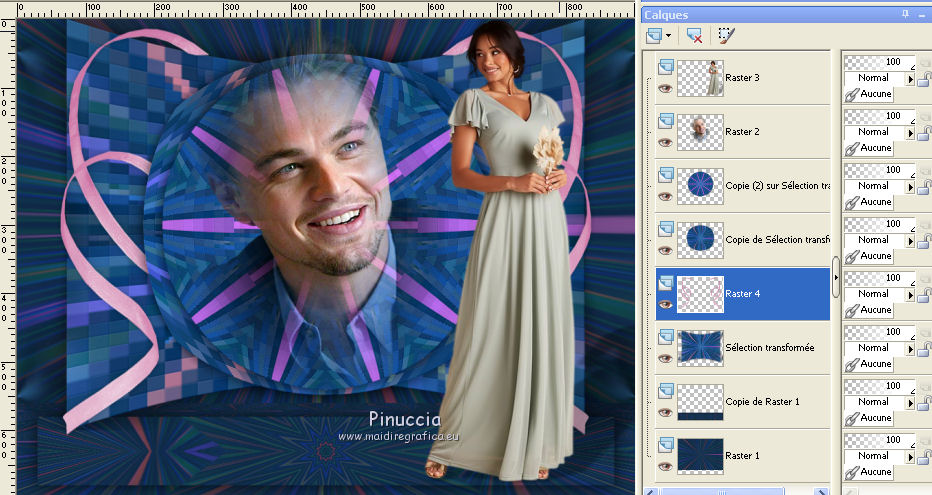
Task: Hide the Raster 1 layer
Action: [x=666, y=466]
